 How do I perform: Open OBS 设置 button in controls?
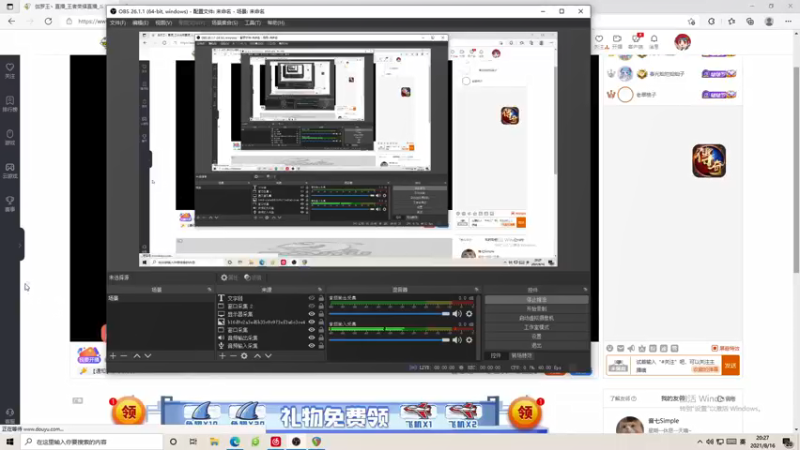(x=536, y=337)
